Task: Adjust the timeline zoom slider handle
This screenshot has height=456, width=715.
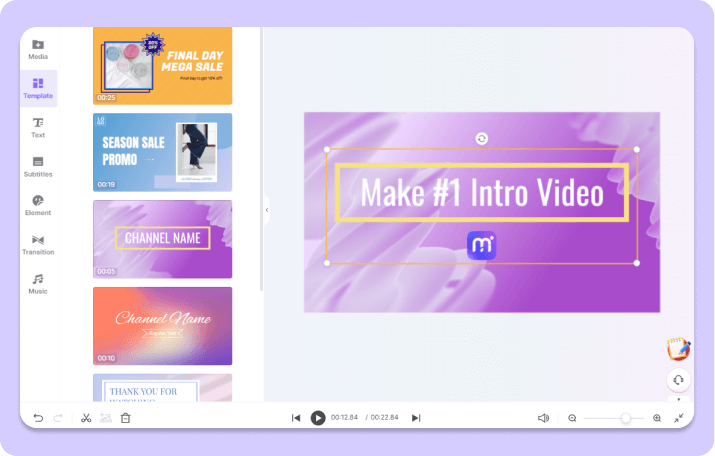Action: (x=626, y=418)
